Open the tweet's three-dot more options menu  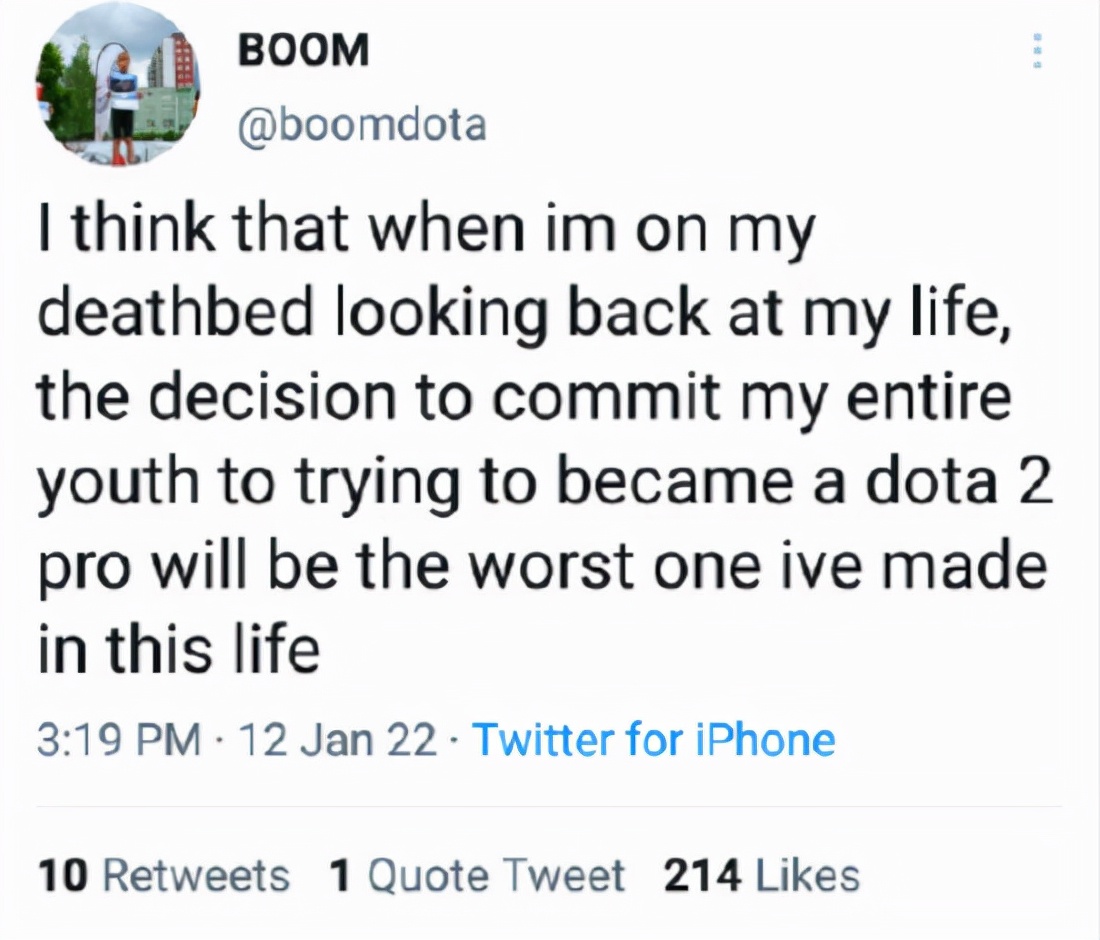coord(1037,50)
